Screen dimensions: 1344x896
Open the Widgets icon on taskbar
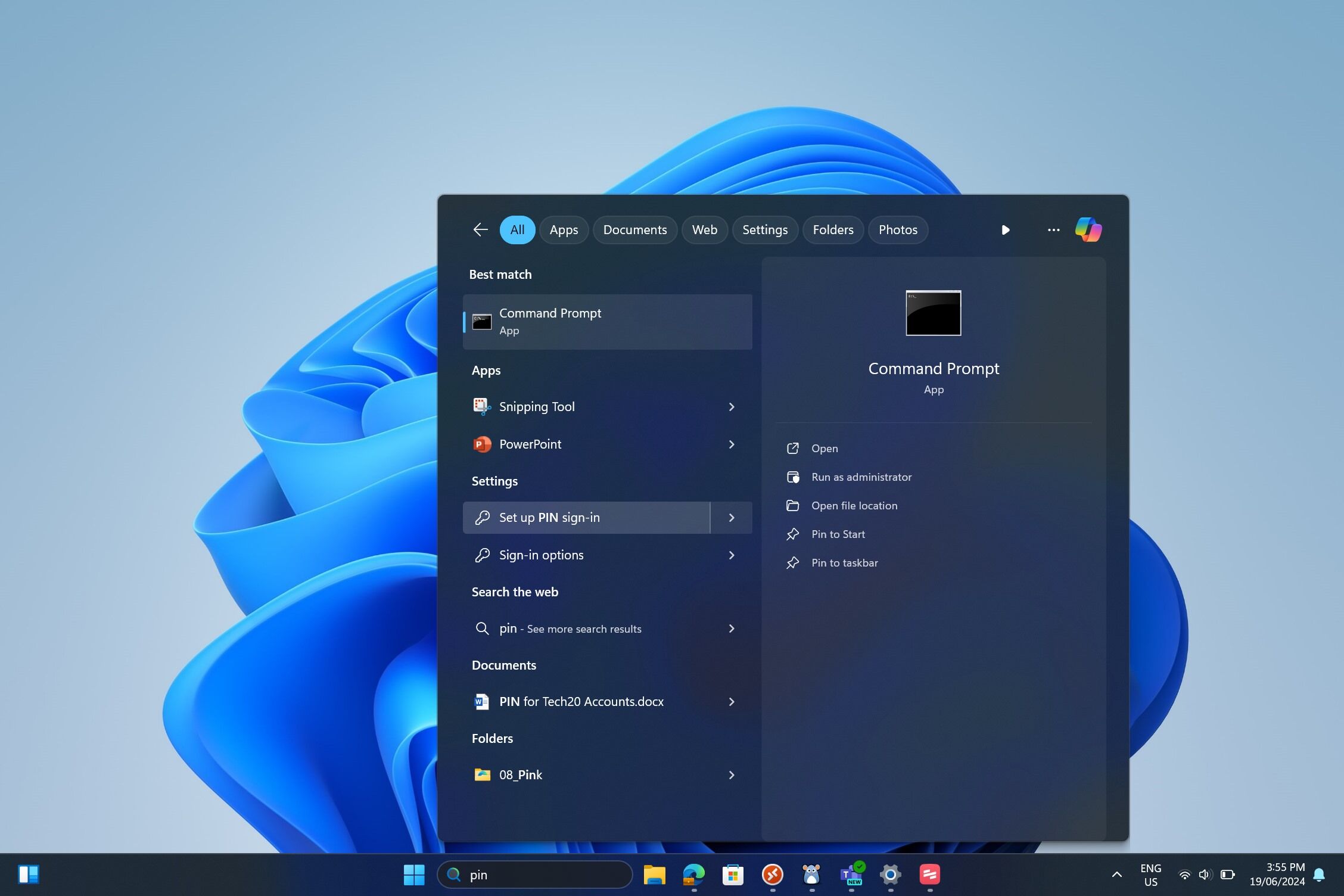[28, 875]
